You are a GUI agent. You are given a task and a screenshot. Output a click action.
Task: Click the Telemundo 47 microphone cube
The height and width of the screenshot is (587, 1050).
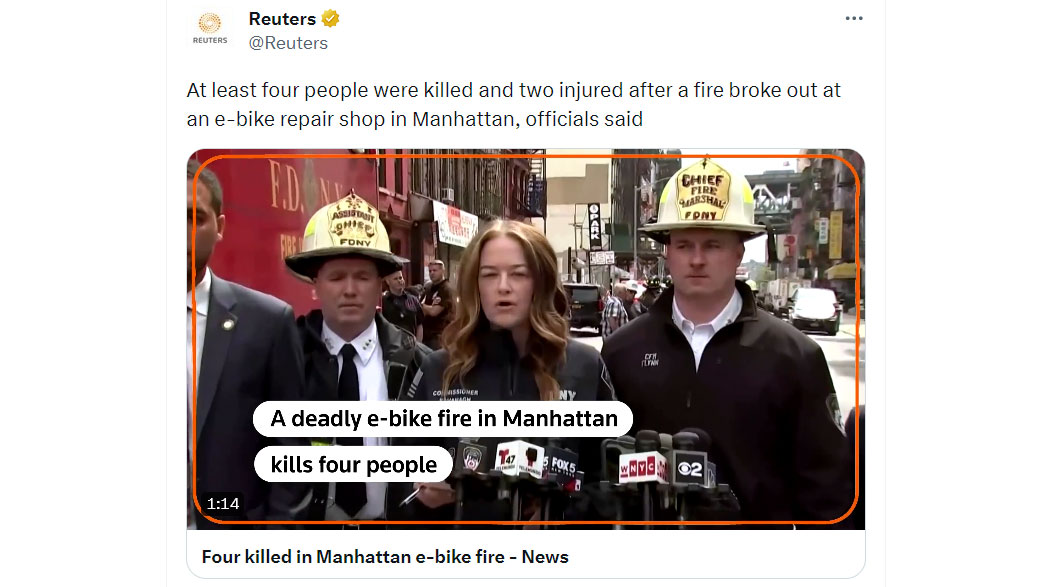tap(518, 459)
